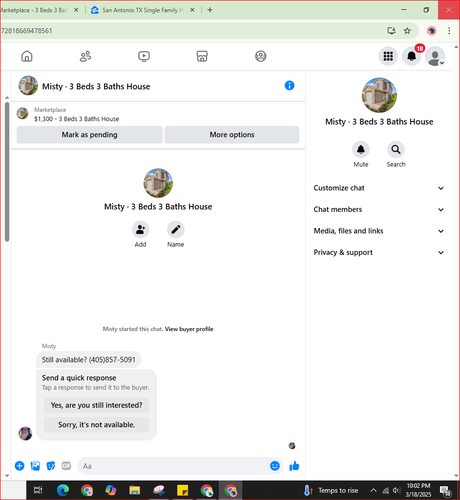Click Mark as pending button
The image size is (460, 500).
[89, 135]
